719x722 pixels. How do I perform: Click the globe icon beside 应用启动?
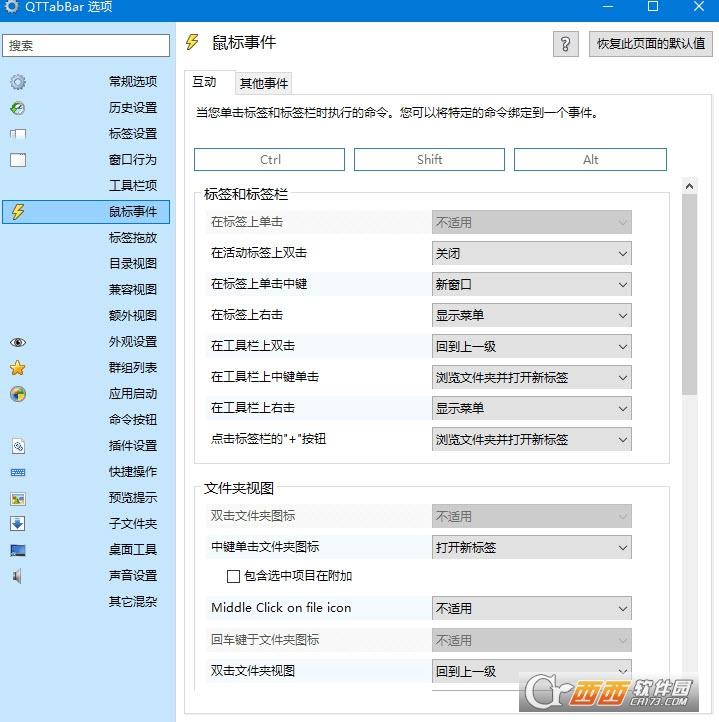pos(18,394)
